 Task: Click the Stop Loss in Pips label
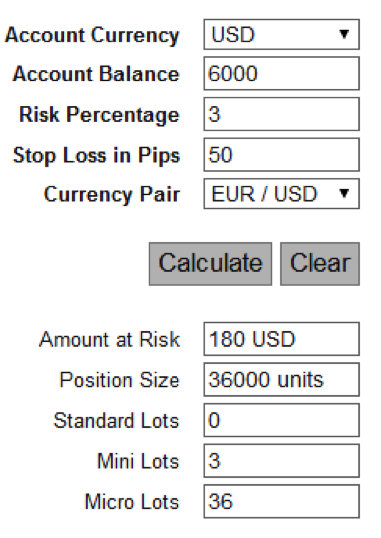click(x=96, y=155)
